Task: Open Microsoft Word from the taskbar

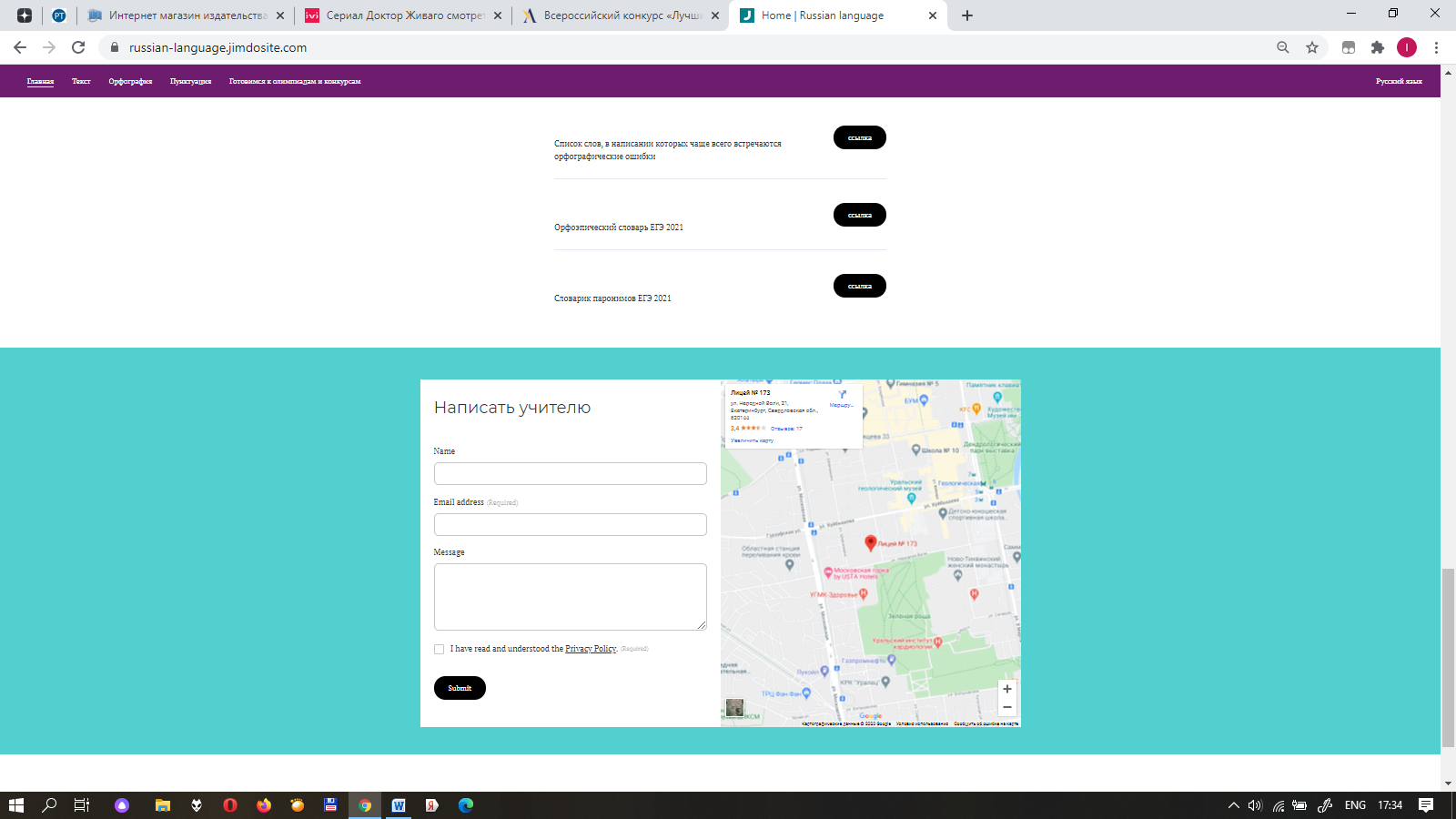Action: coord(399,805)
